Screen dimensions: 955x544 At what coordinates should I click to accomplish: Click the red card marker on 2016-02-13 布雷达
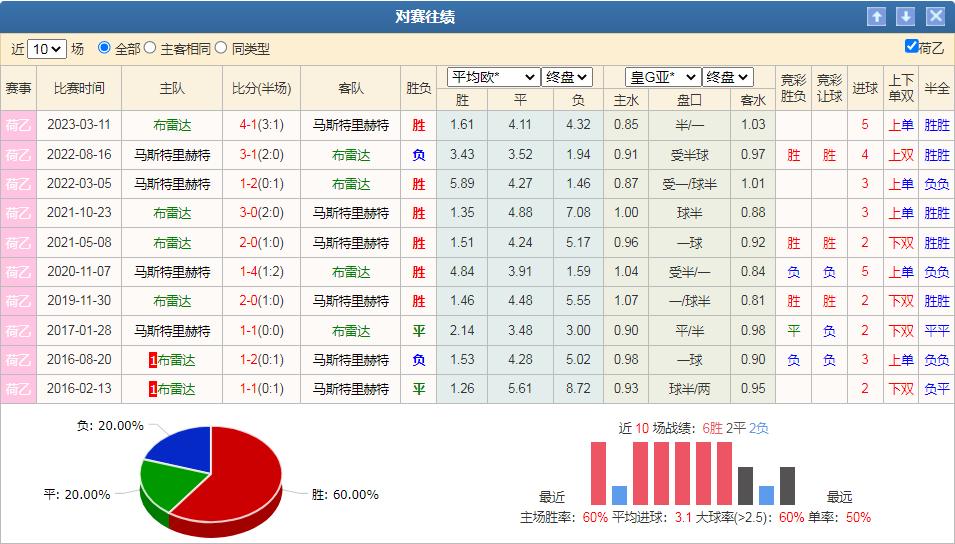coord(153,389)
